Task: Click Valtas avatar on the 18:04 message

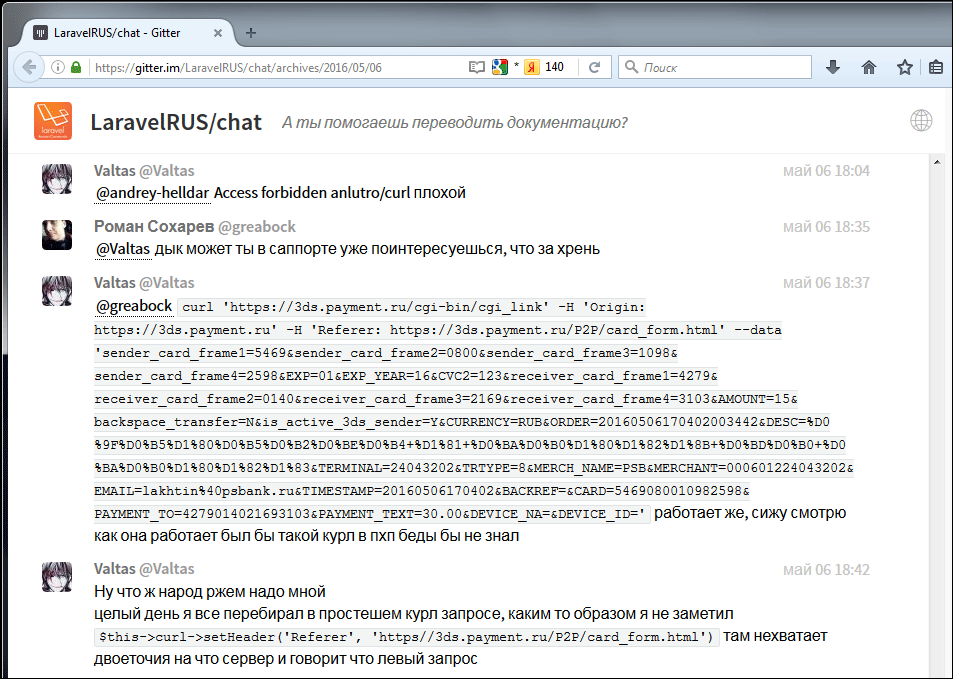Action: (57, 179)
